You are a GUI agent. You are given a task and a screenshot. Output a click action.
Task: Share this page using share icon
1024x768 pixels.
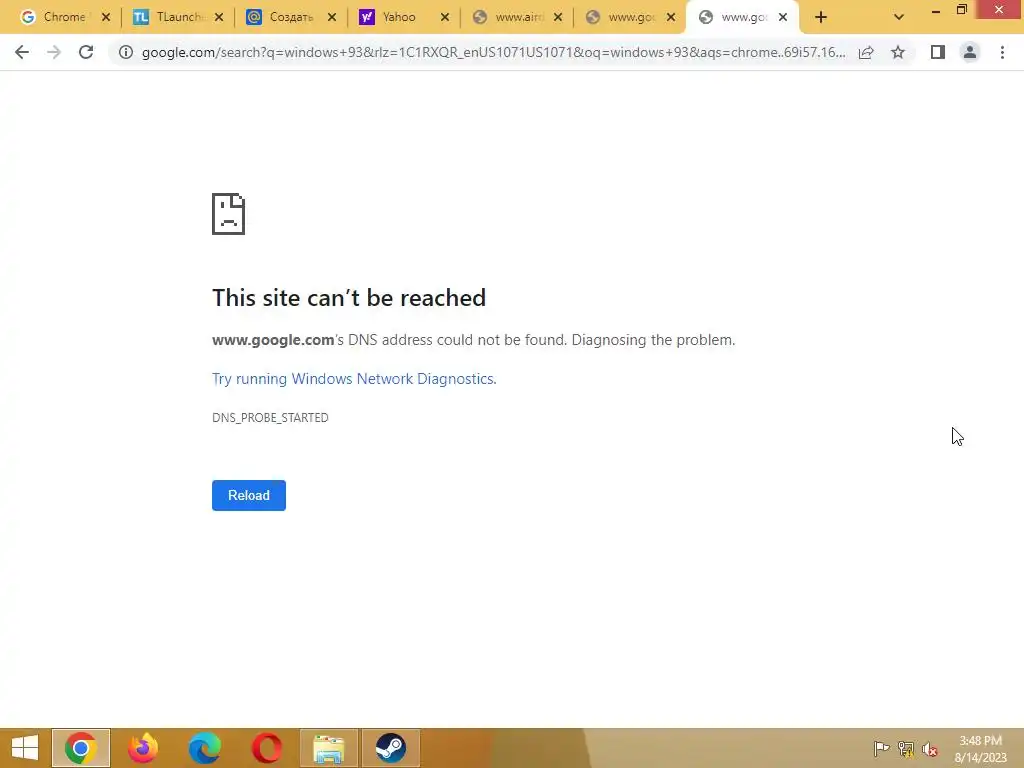[x=866, y=52]
